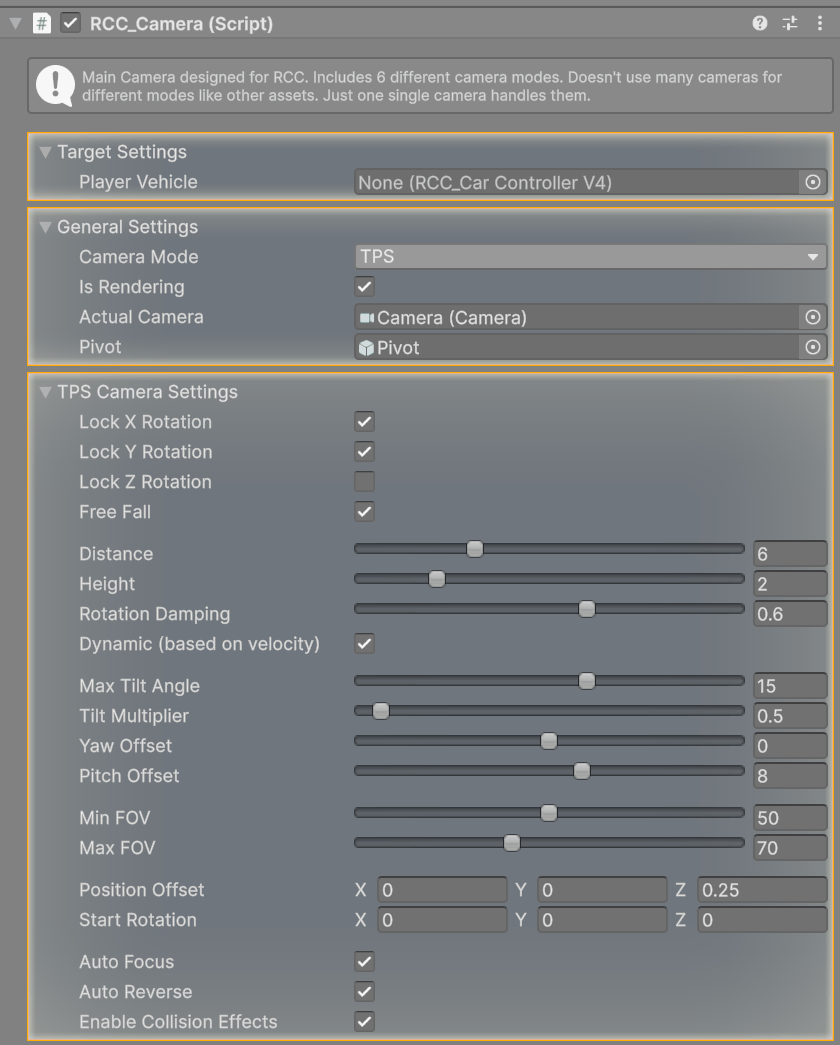840x1045 pixels.
Task: Uncheck the Auto Reverse option
Action: (364, 992)
